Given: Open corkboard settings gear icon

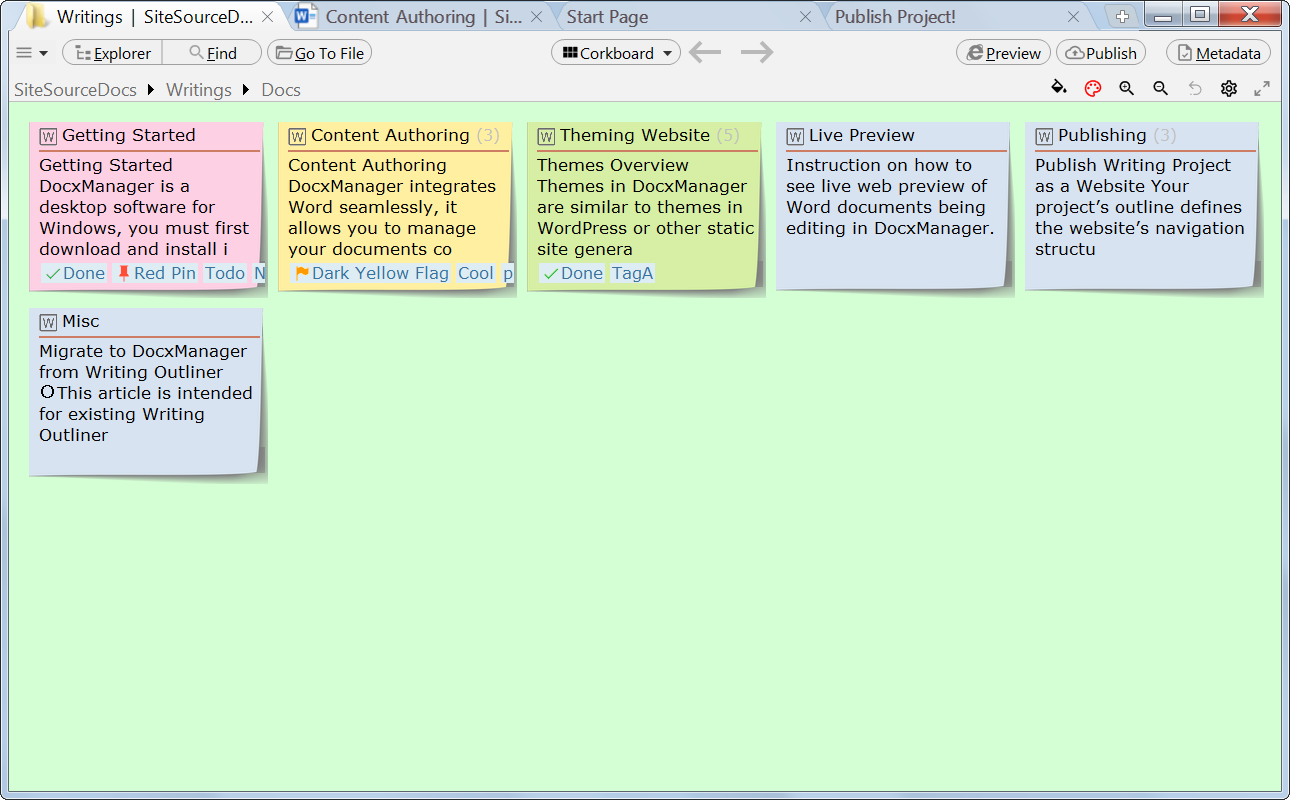Looking at the screenshot, I should point(1229,88).
